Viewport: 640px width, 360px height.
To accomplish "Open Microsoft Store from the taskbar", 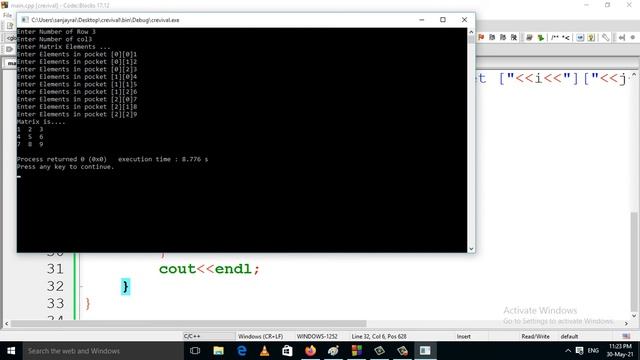I will coord(287,351).
